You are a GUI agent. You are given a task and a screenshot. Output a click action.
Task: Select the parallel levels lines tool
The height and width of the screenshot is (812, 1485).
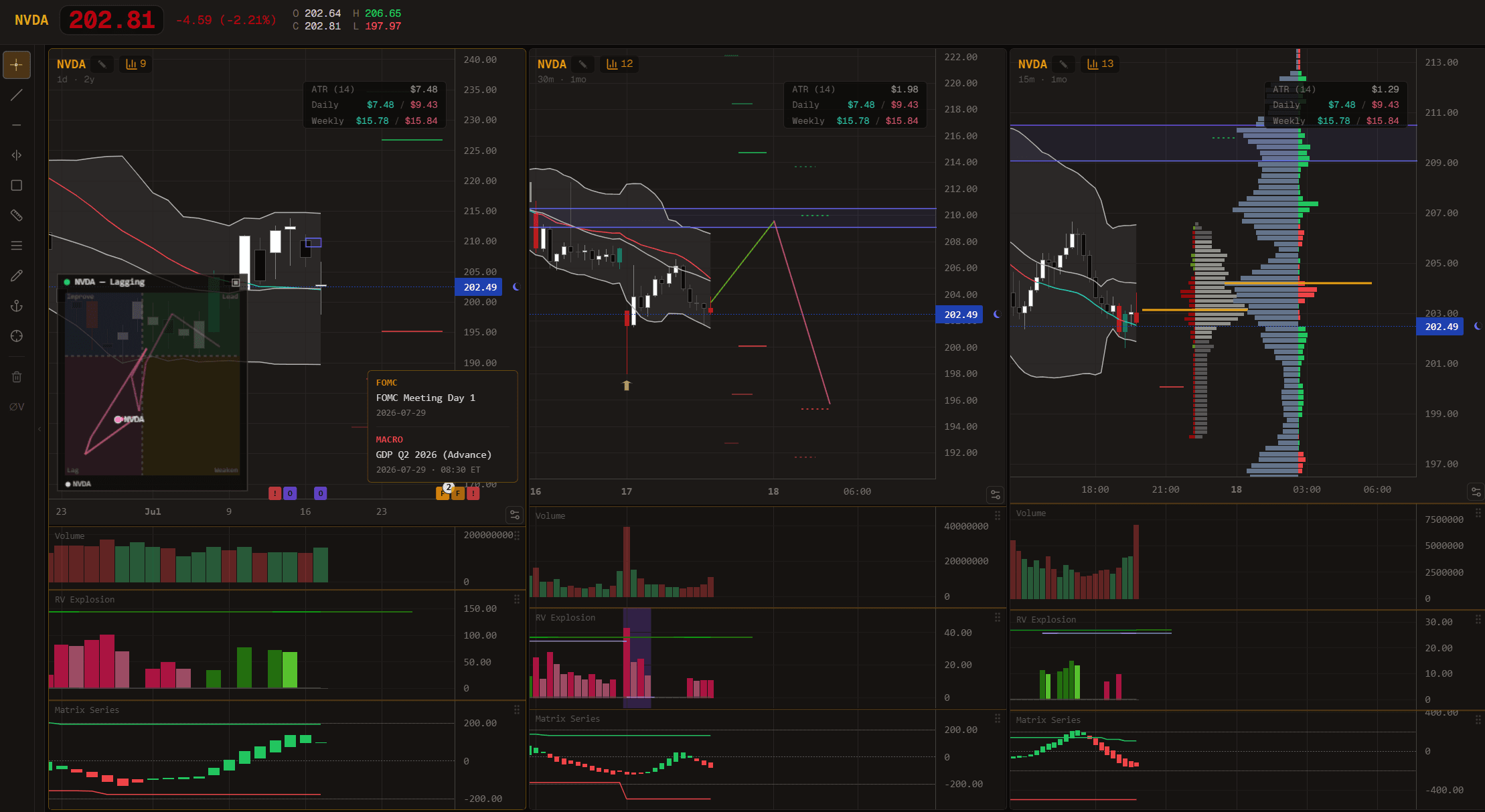click(x=17, y=246)
